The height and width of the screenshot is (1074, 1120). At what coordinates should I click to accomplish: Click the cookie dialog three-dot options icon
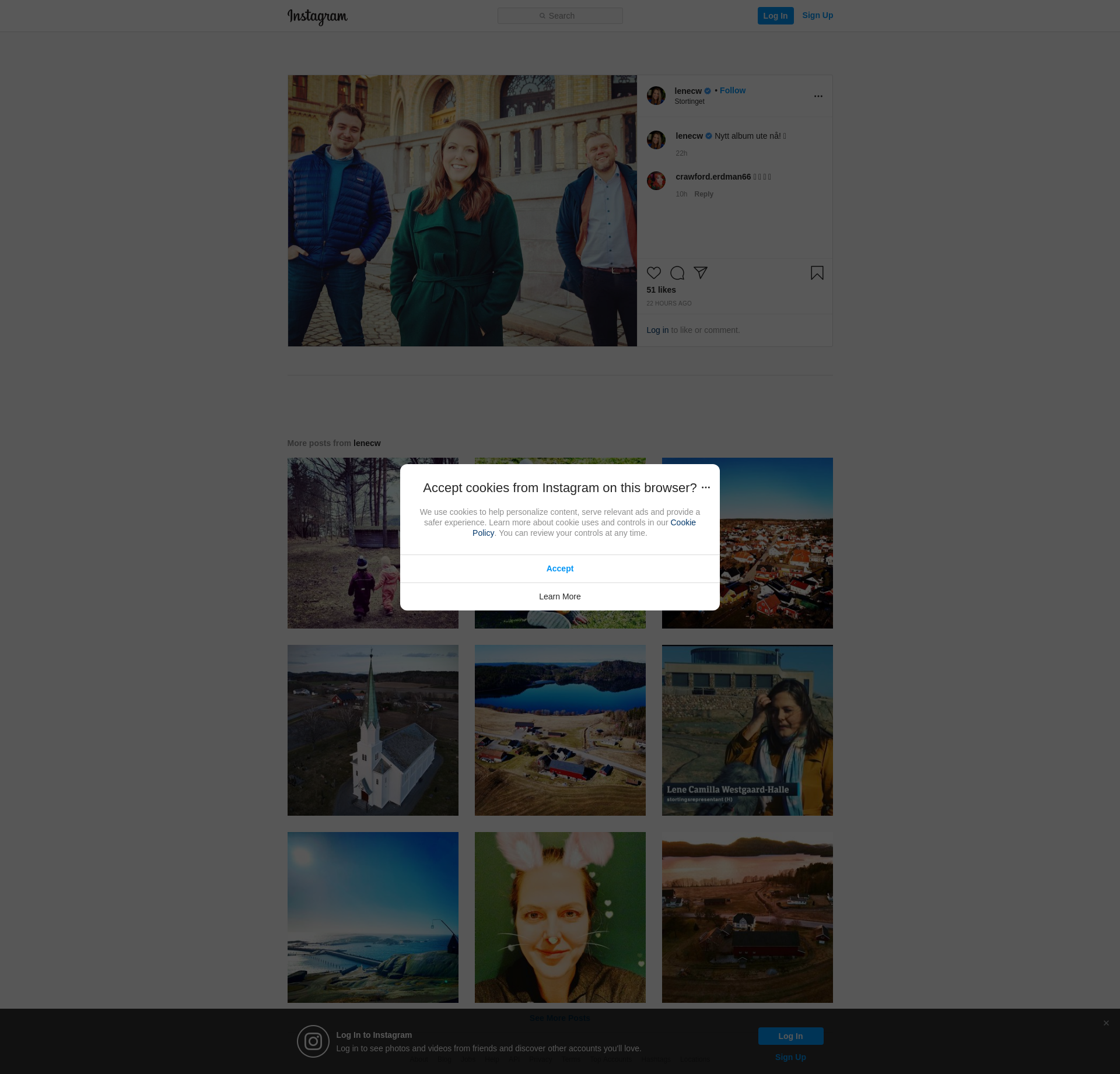pos(706,487)
